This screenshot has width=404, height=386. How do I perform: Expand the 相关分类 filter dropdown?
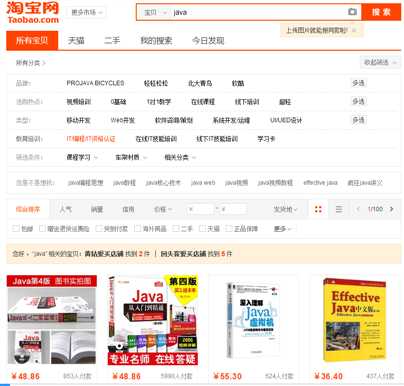[180, 157]
